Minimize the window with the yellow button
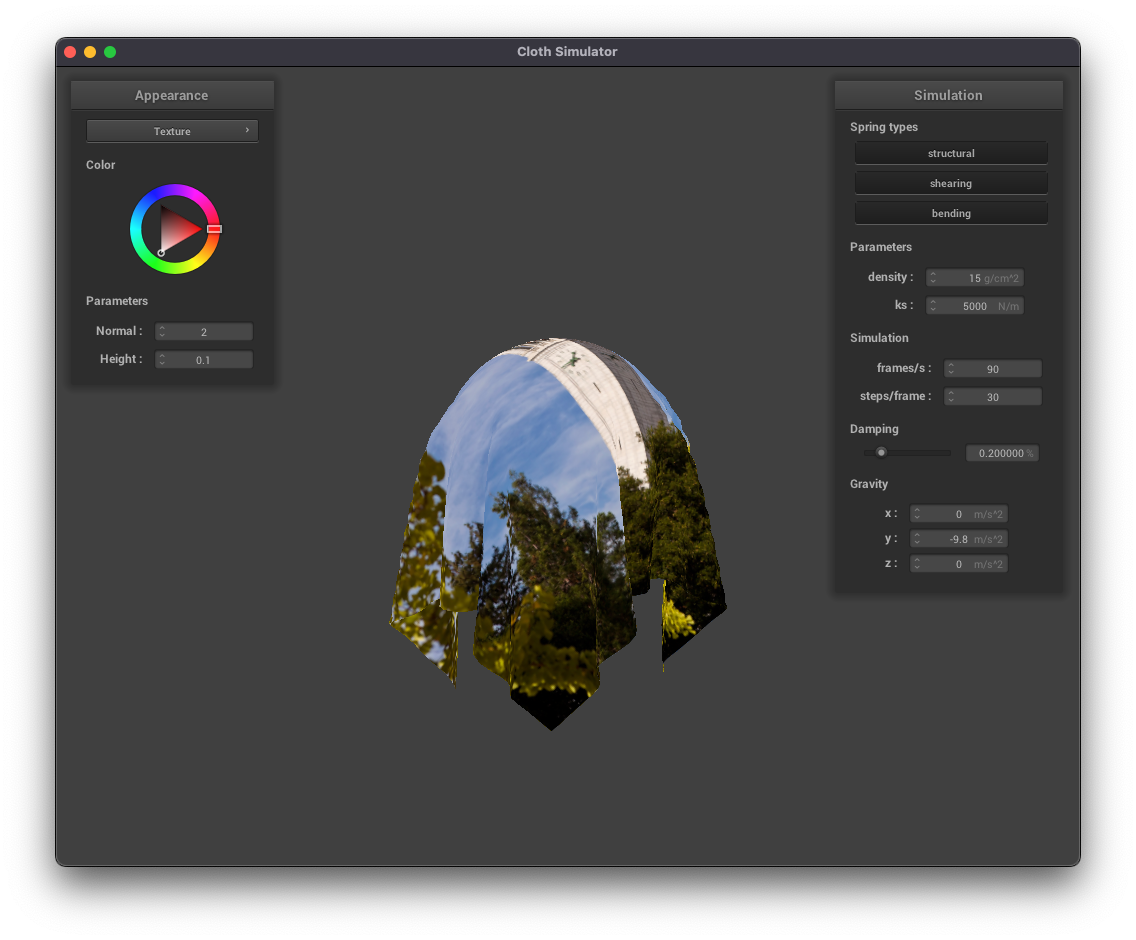This screenshot has width=1136, height=940. click(90, 51)
